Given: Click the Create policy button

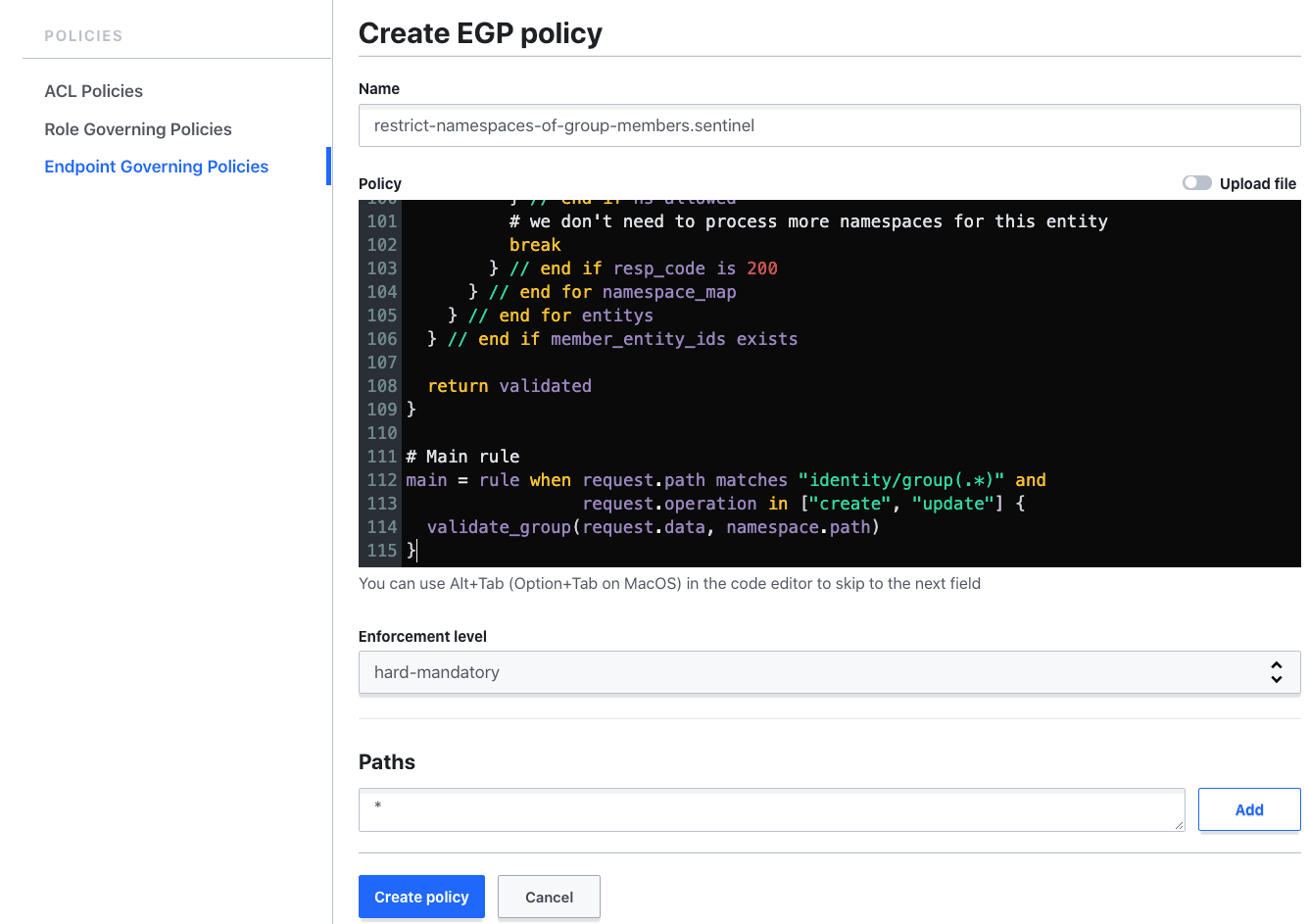Looking at the screenshot, I should click(421, 897).
